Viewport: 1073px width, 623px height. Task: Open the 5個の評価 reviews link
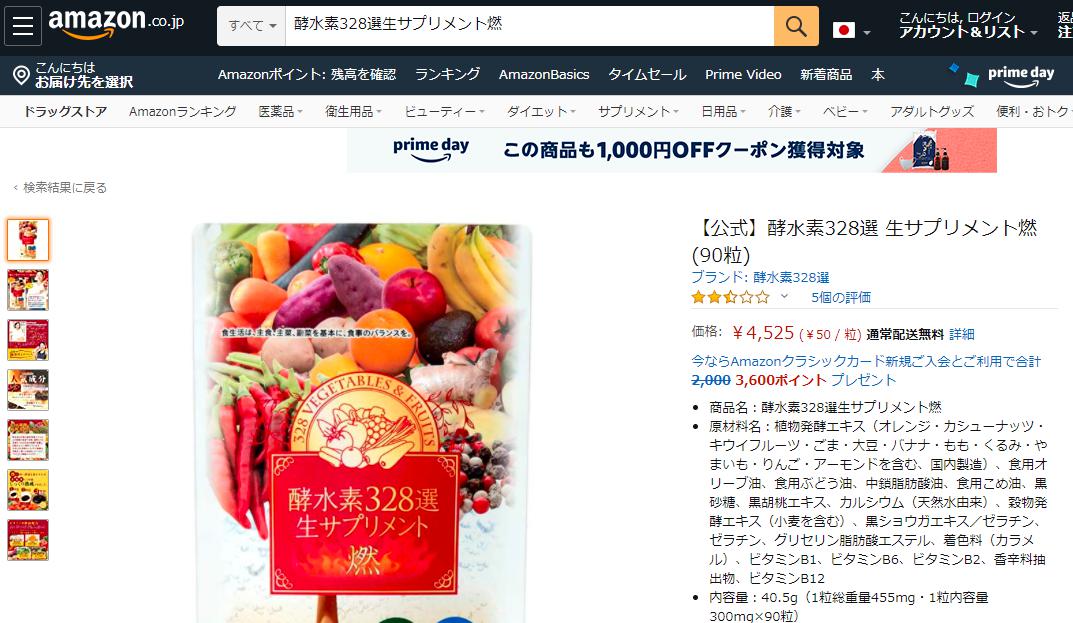pyautogui.click(x=840, y=297)
